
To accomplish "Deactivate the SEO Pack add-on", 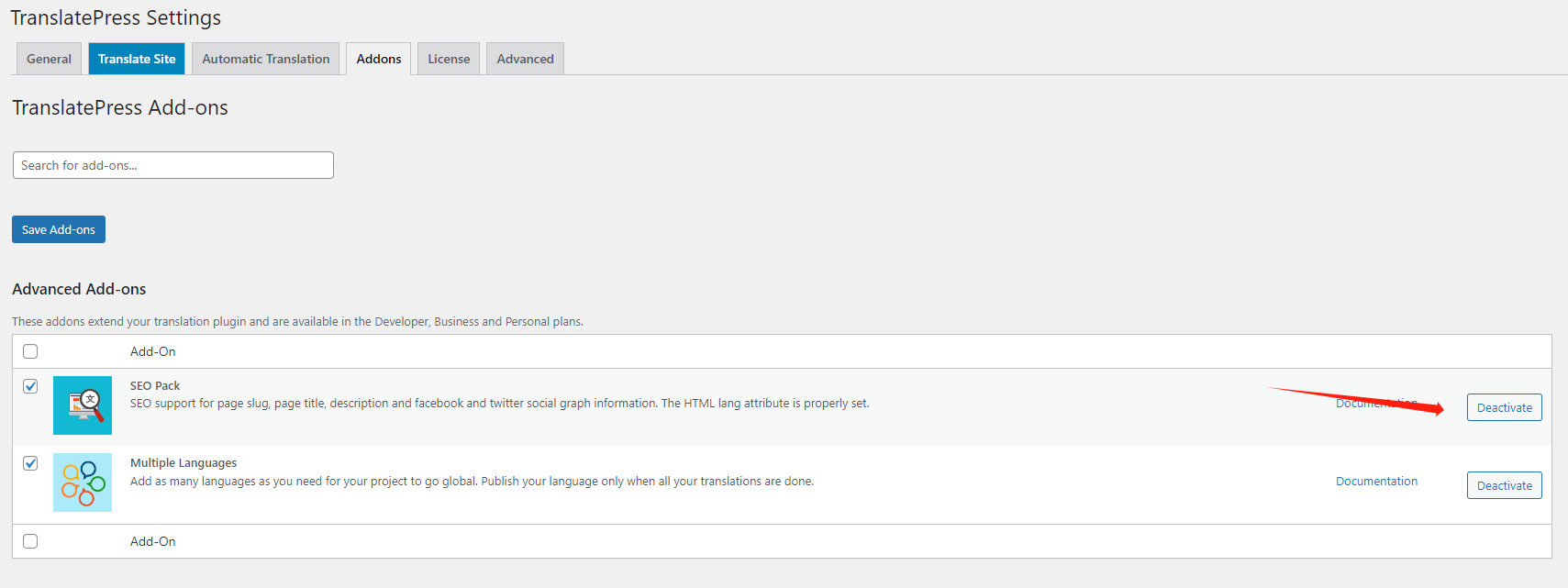I will pos(1504,407).
